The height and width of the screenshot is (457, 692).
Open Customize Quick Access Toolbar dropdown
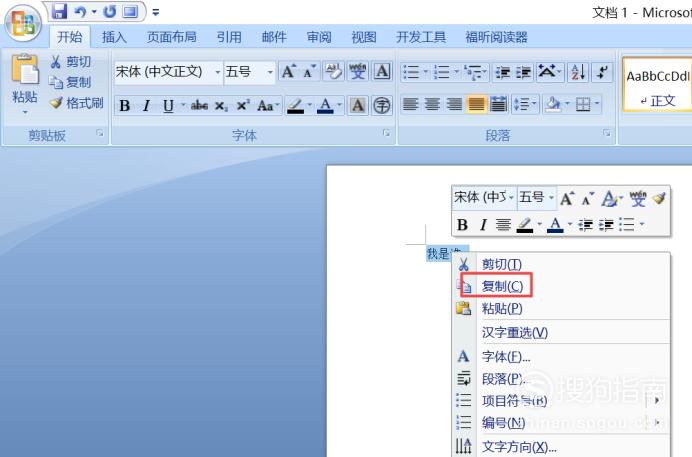point(155,12)
